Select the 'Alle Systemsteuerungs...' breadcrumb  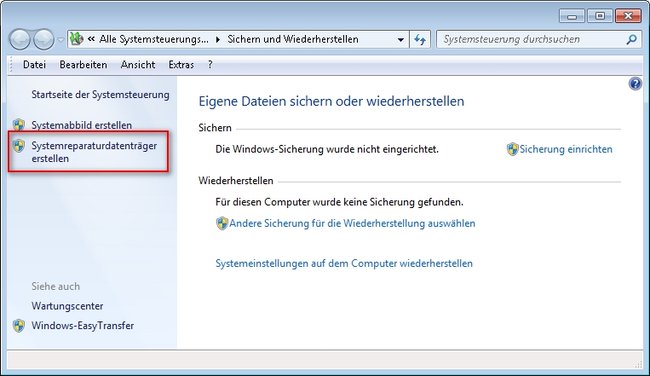(x=154, y=39)
